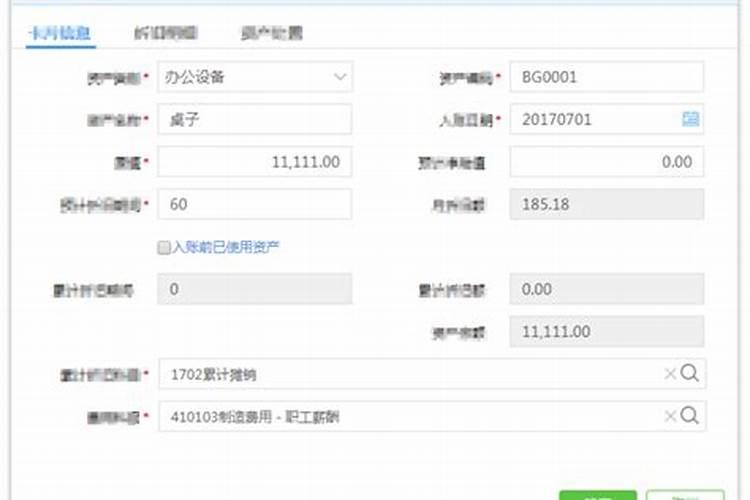Search accounts for the 1702 field

pos(689,373)
